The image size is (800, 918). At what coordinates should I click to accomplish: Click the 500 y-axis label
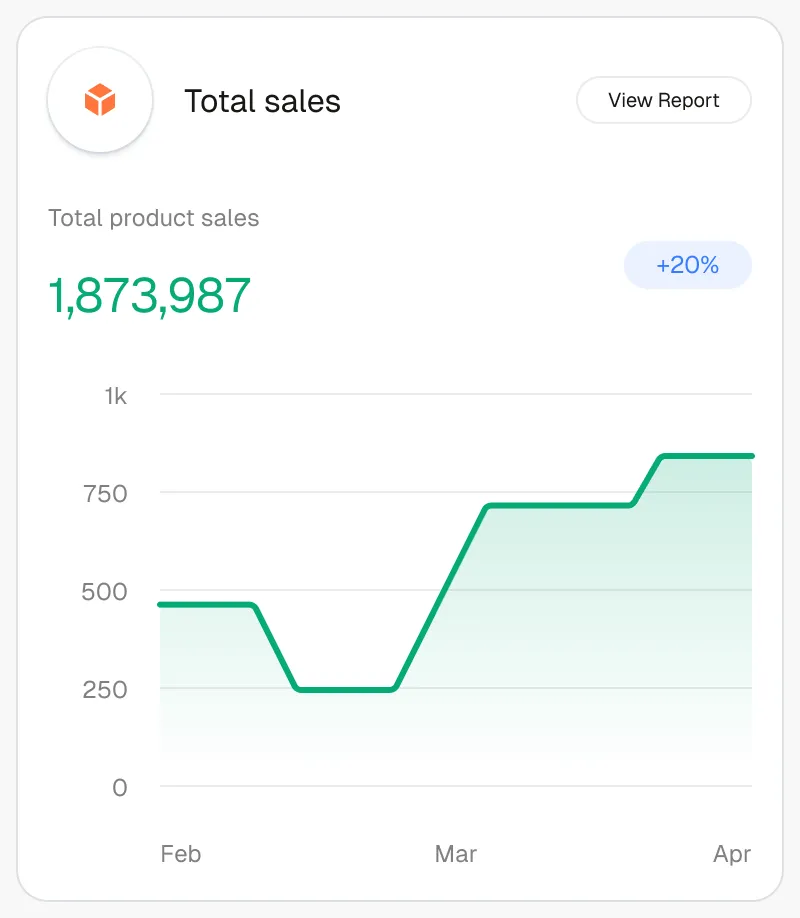[105, 591]
